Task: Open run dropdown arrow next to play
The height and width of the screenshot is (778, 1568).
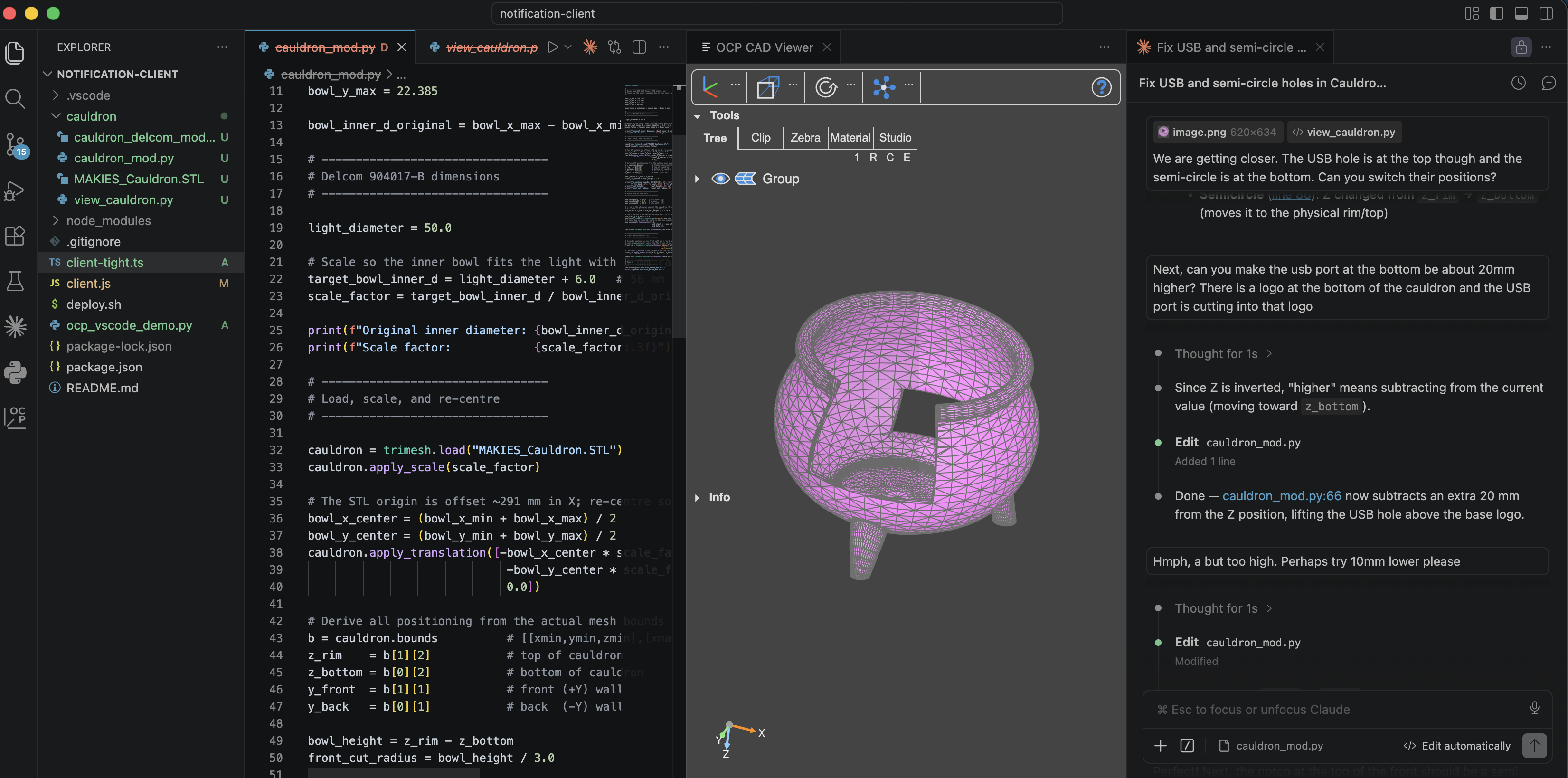Action: point(568,47)
